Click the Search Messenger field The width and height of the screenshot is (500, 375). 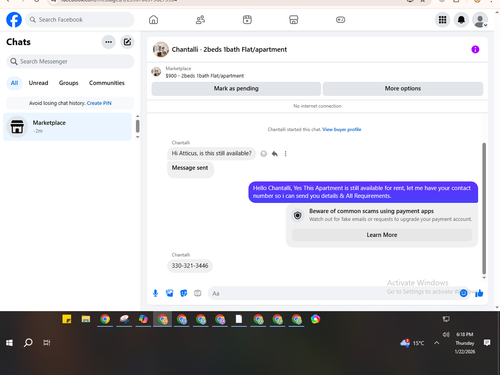[70, 61]
